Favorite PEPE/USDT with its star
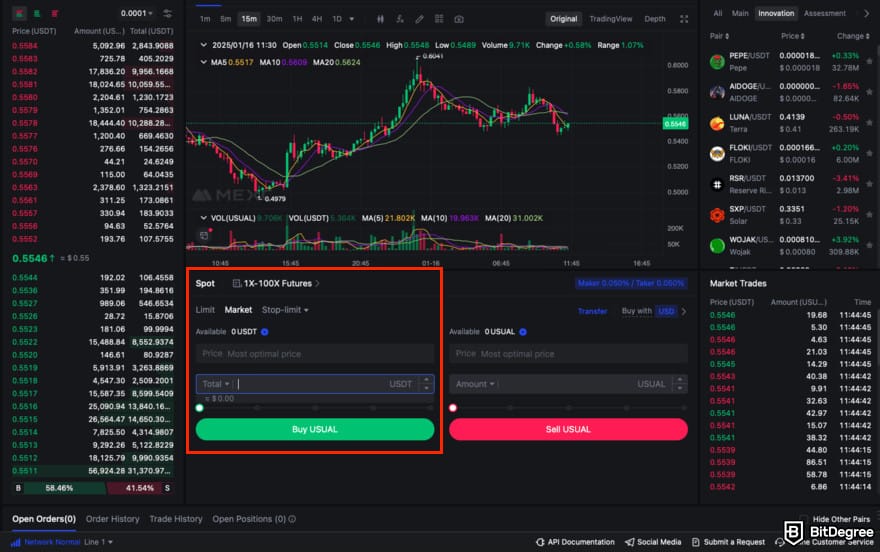 coord(869,61)
